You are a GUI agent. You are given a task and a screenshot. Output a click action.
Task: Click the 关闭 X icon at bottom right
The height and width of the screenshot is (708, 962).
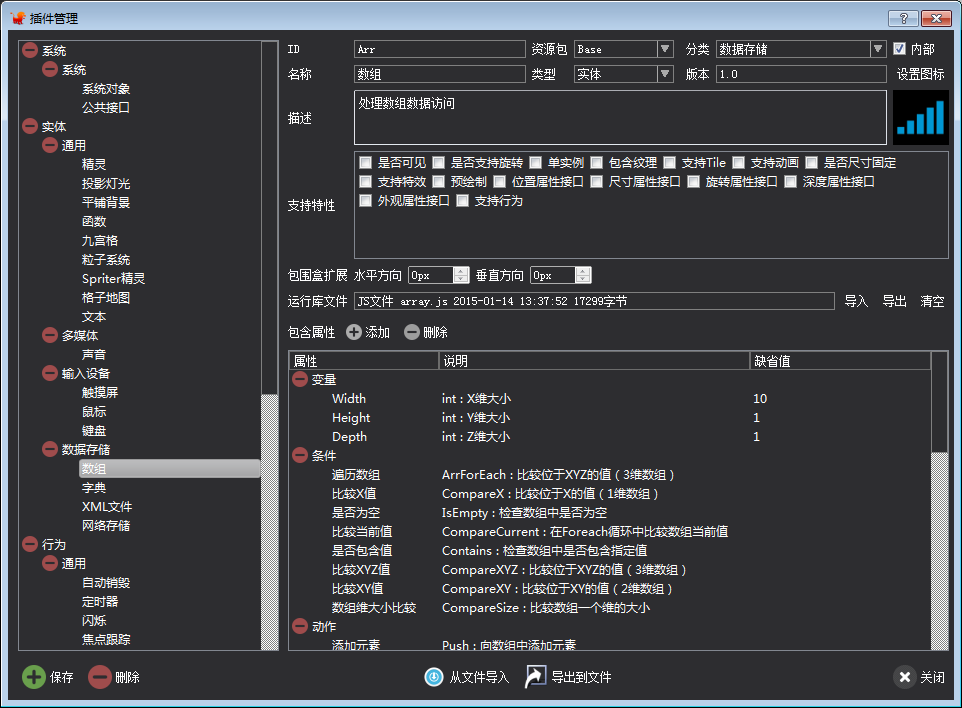coord(904,677)
